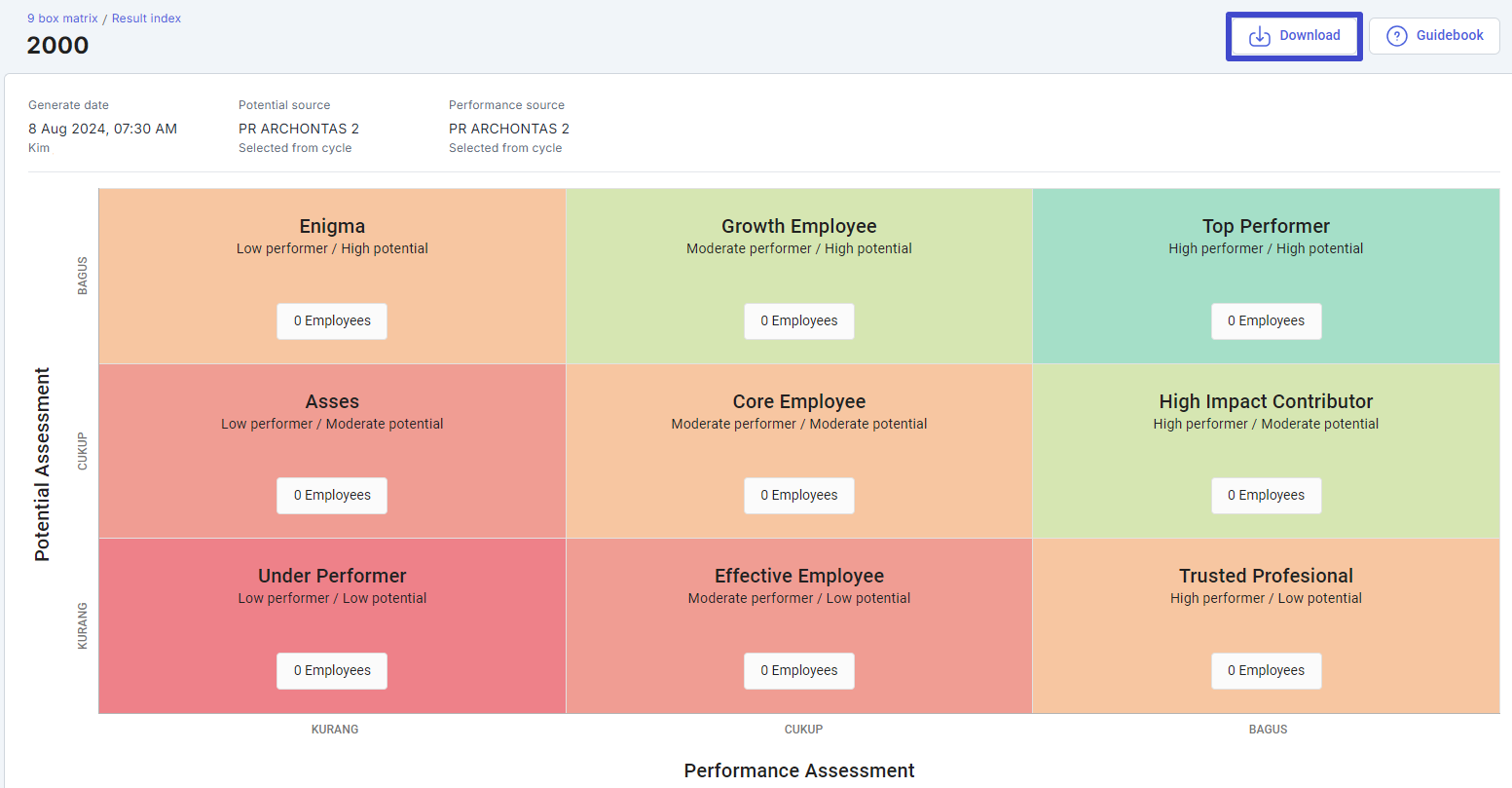View Trusted Profesional box employees

point(1267,671)
